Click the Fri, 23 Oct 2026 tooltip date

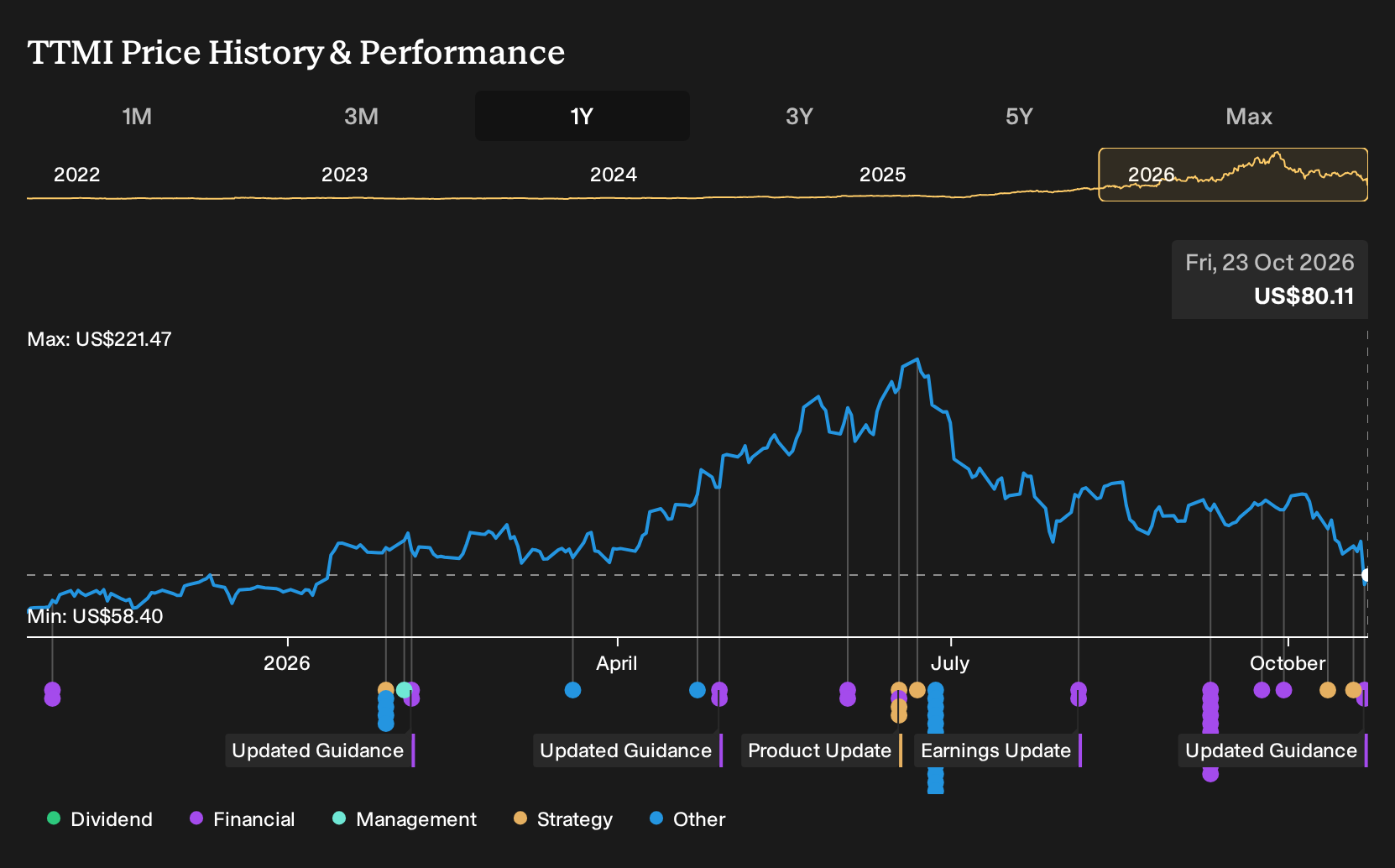[x=1269, y=263]
